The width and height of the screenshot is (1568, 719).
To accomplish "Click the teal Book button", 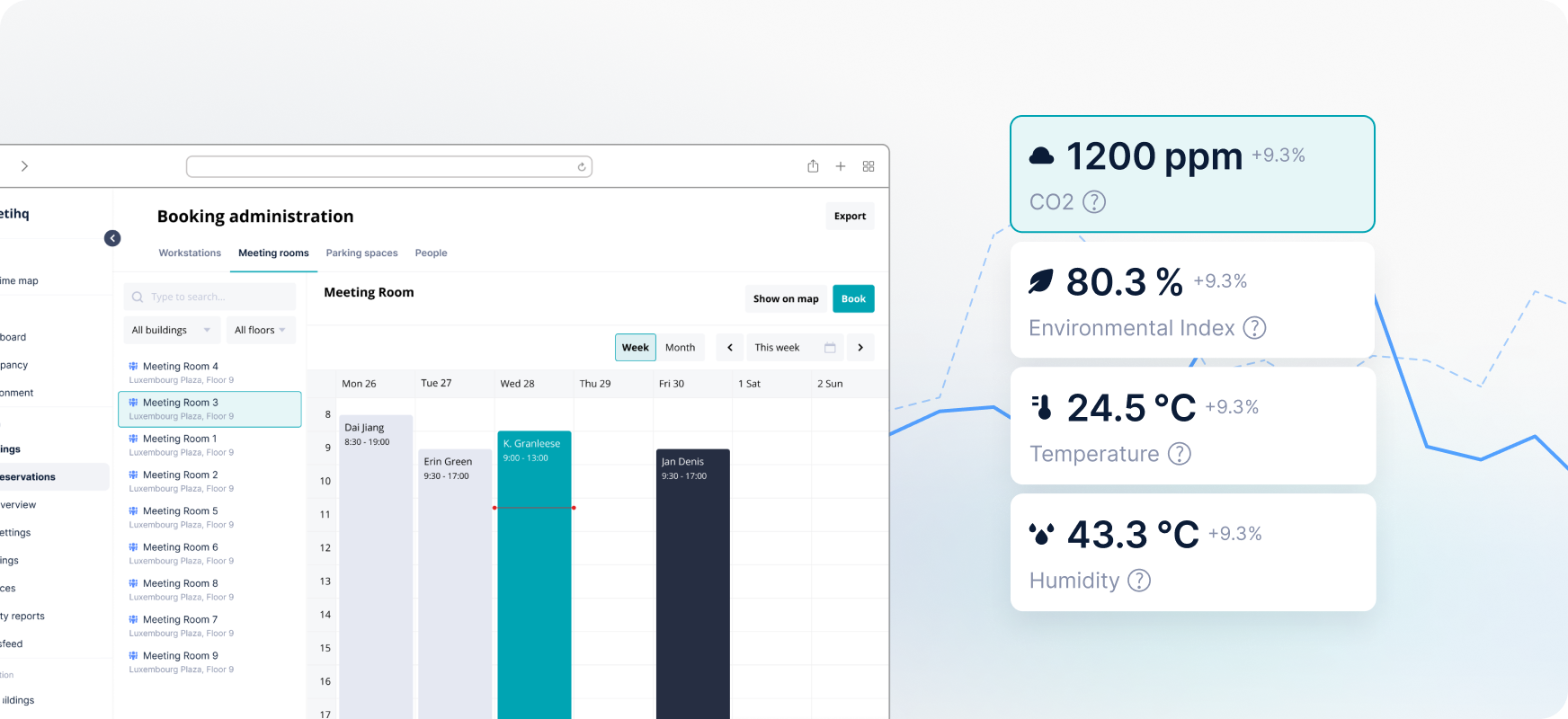I will [853, 299].
